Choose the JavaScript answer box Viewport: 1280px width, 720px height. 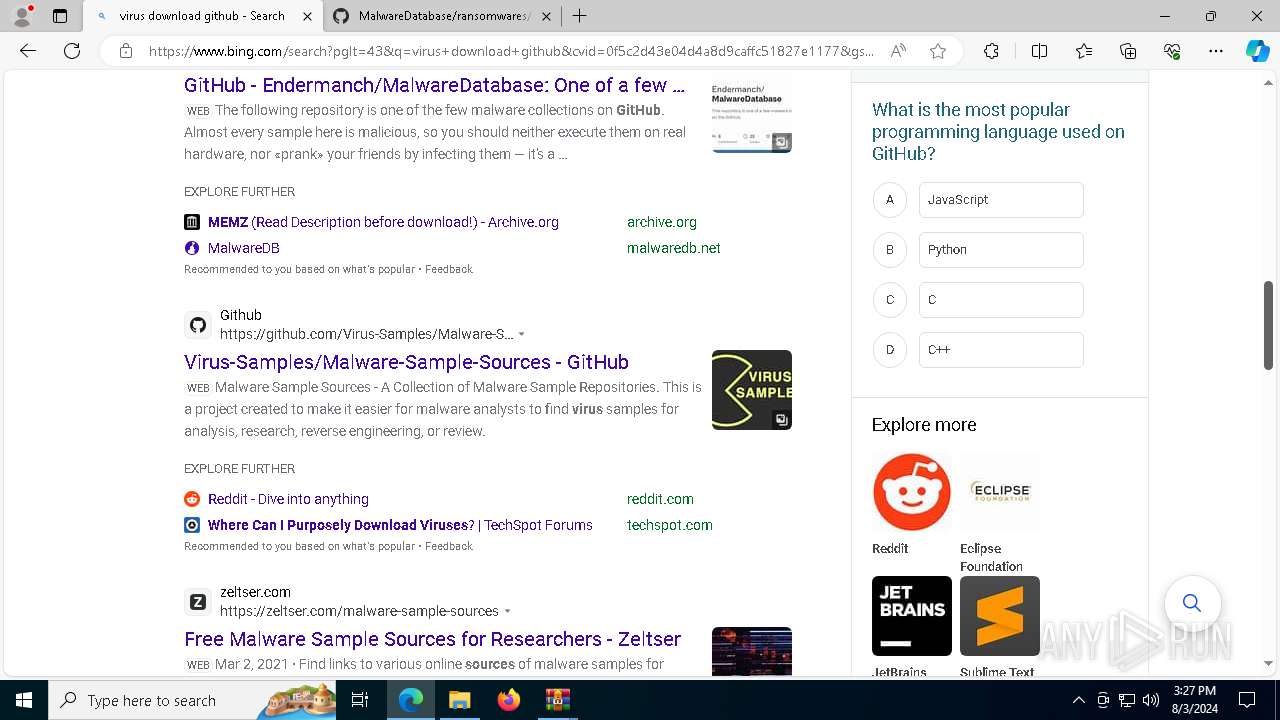[1001, 199]
